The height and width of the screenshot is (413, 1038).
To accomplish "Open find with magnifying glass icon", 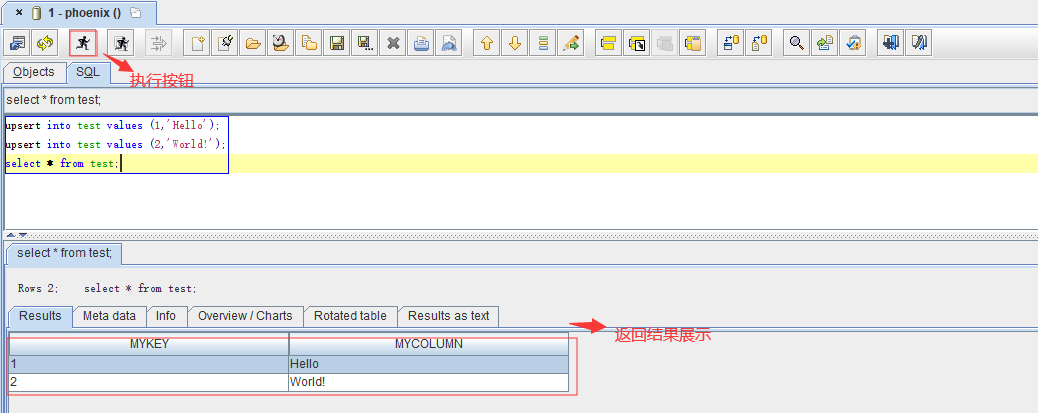I will coord(797,44).
